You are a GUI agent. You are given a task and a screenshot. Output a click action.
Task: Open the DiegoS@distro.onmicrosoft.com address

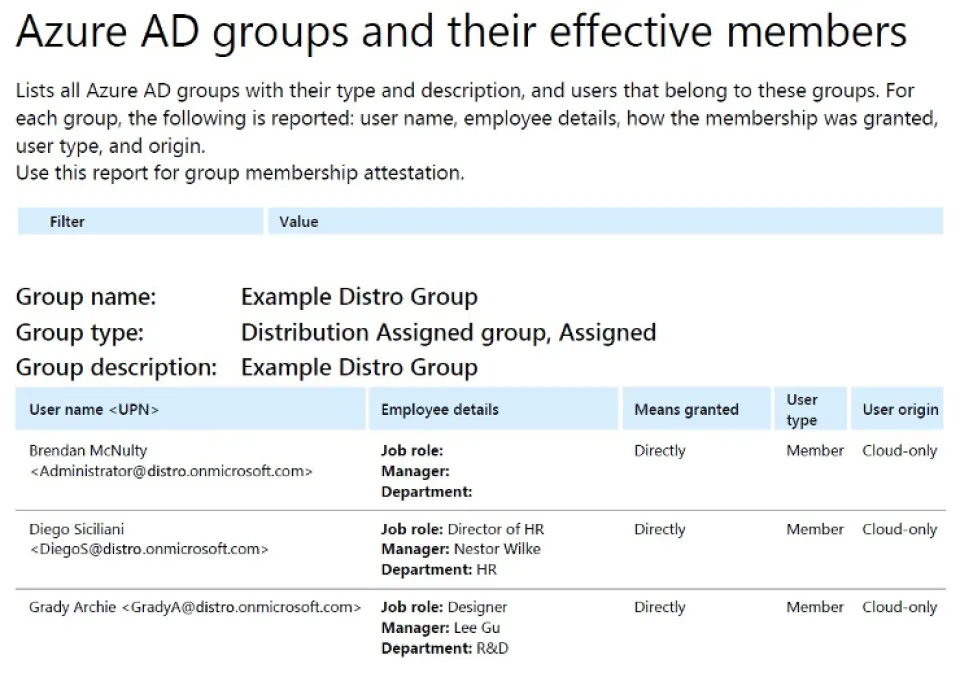point(149,549)
